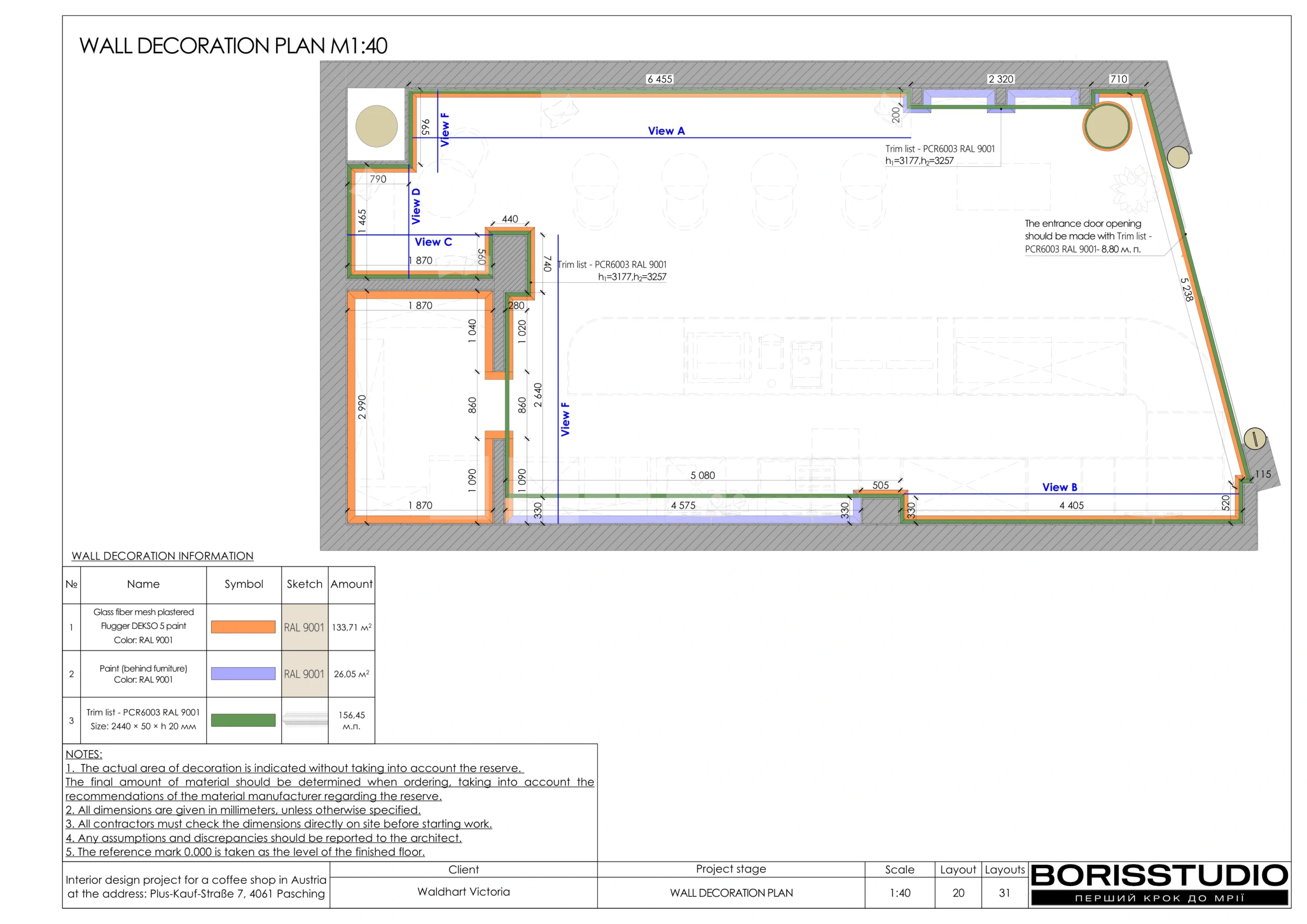1307x924 pixels.
Task: Click the trim profile sketch image
Action: pyautogui.click(x=305, y=719)
